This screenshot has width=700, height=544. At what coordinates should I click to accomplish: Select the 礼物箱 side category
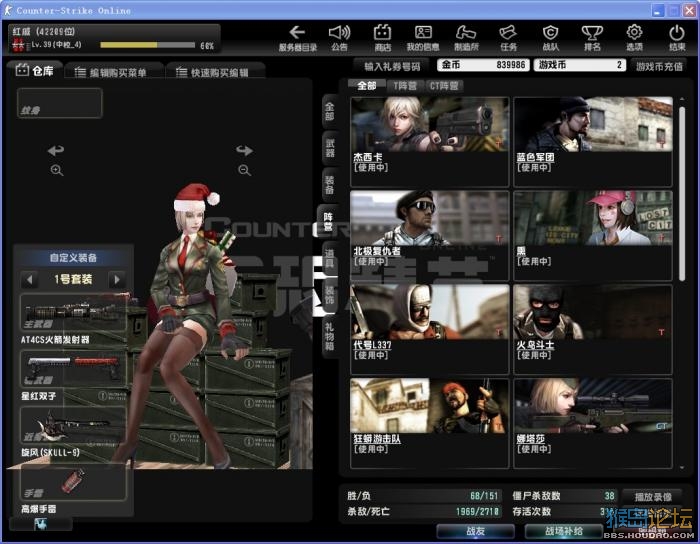pyautogui.click(x=329, y=337)
